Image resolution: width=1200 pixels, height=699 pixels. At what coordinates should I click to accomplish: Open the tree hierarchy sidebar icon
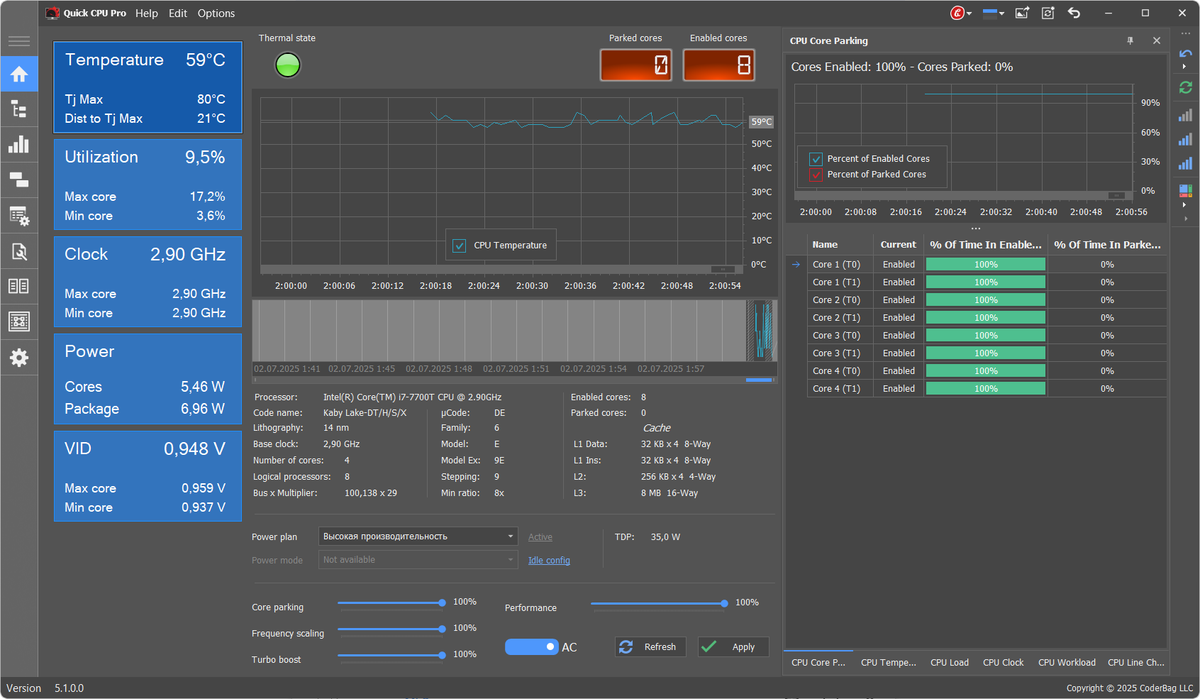pyautogui.click(x=18, y=110)
